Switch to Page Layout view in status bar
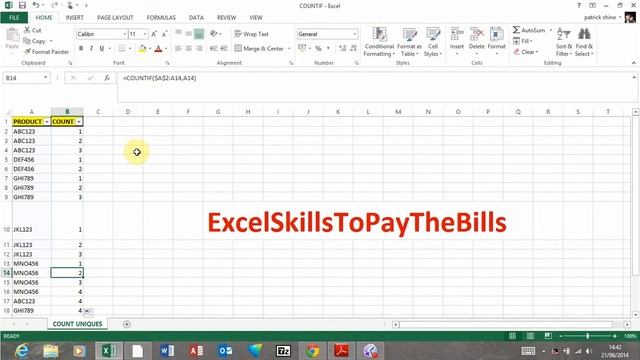This screenshot has height=360, width=640. 530,336
